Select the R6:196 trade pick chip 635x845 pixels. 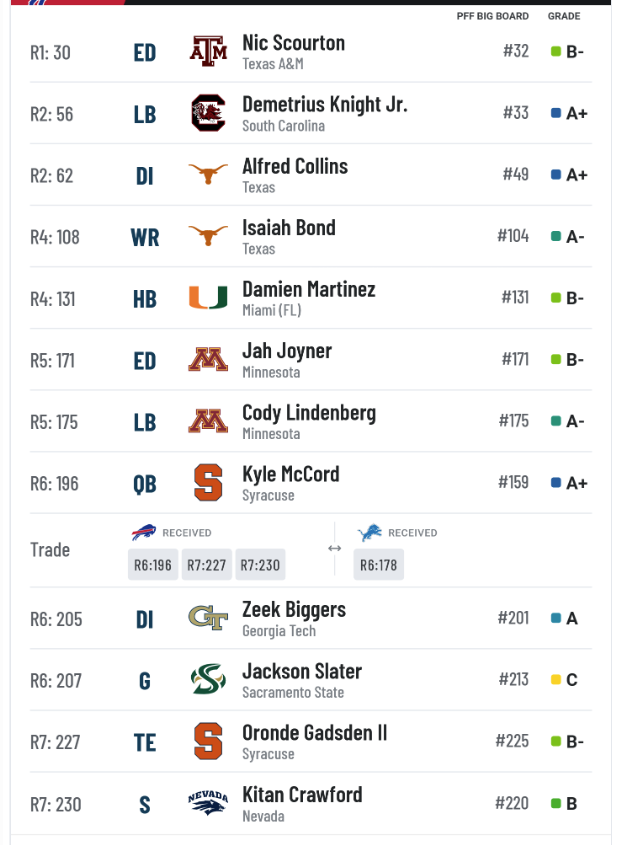coord(153,565)
